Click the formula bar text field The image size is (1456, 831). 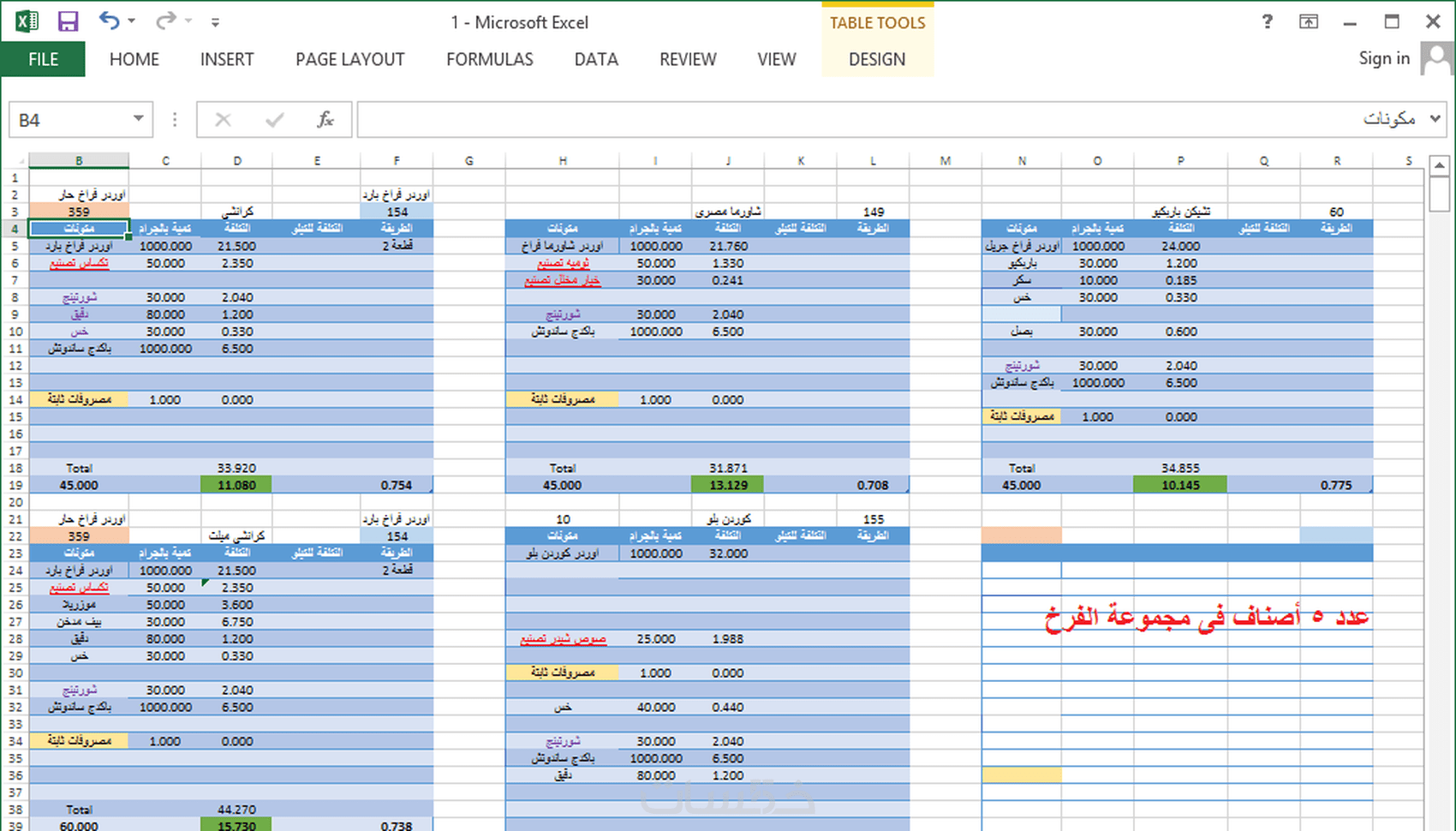pos(891,120)
